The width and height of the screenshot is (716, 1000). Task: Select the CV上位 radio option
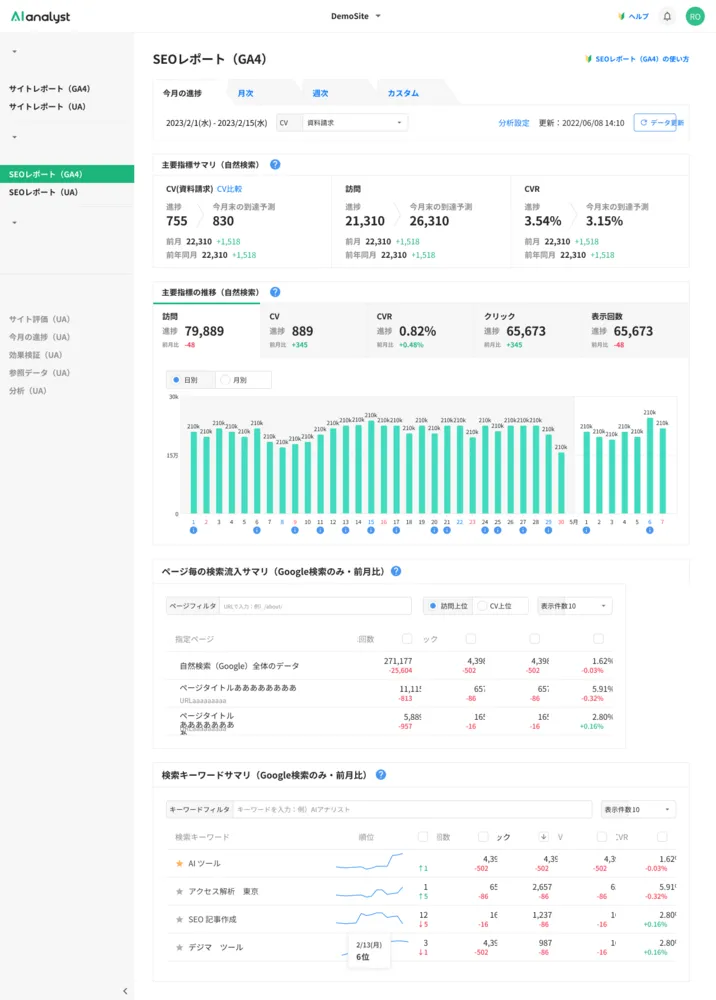click(482, 606)
